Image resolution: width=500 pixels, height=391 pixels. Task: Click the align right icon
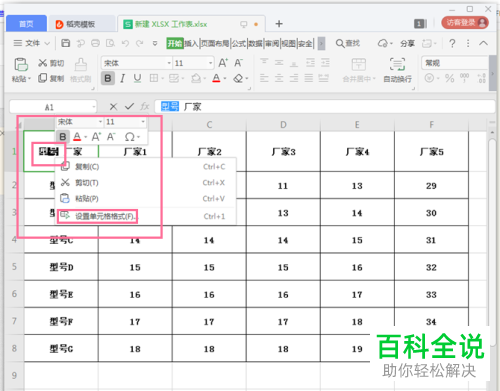[x=294, y=78]
